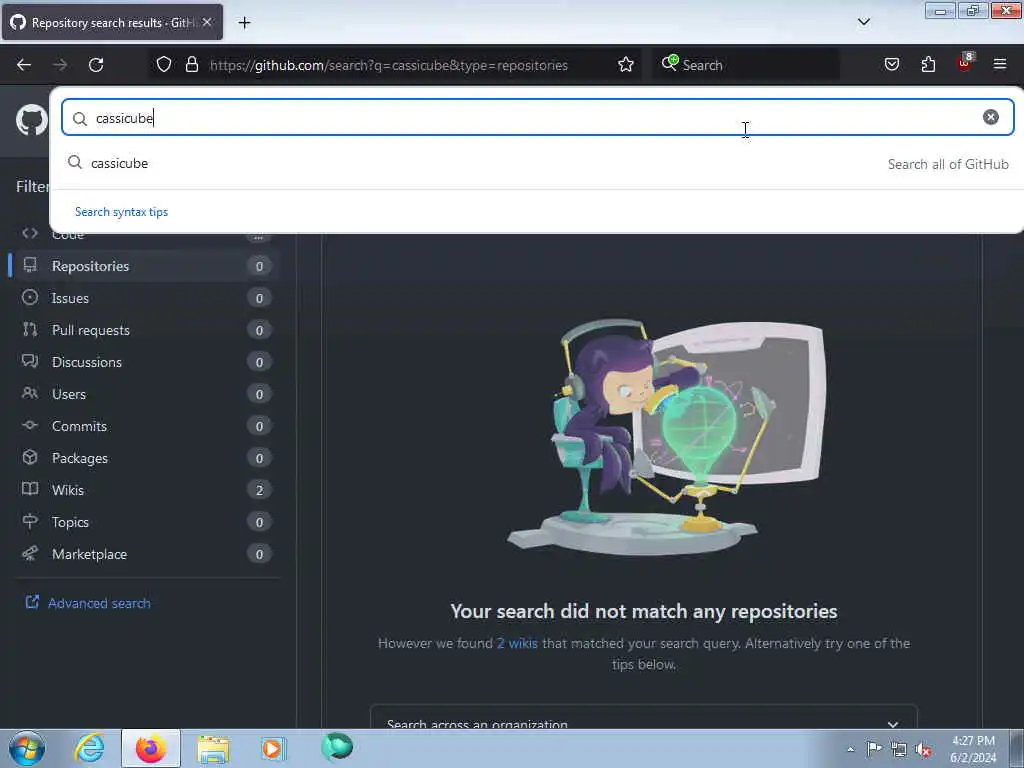Screen dimensions: 1024x768
Task: Open Windows Media Player from taskbar
Action: tap(273, 749)
